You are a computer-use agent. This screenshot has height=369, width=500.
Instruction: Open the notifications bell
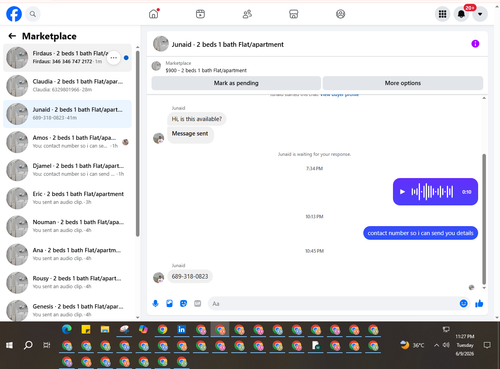pyautogui.click(x=461, y=14)
